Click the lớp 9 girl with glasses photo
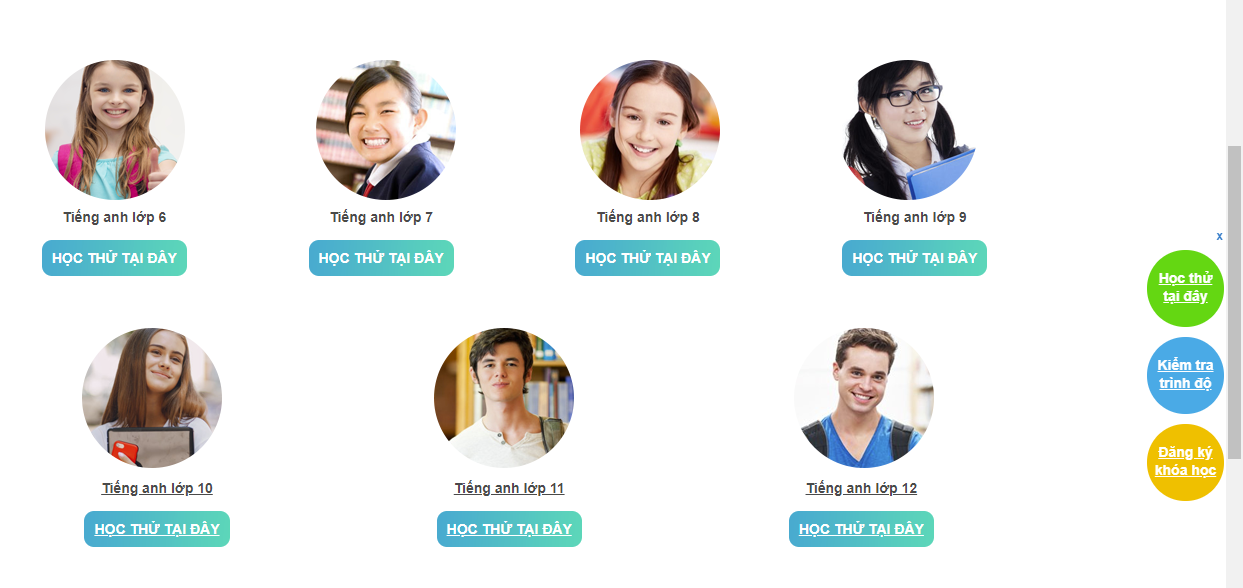Image resolution: width=1243 pixels, height=588 pixels. (914, 130)
